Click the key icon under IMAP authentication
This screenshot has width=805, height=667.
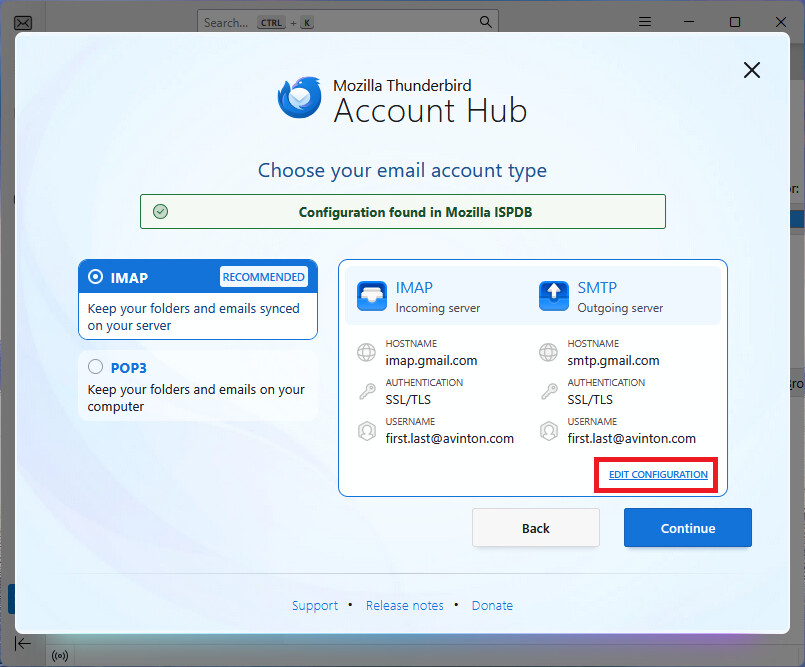click(367, 392)
